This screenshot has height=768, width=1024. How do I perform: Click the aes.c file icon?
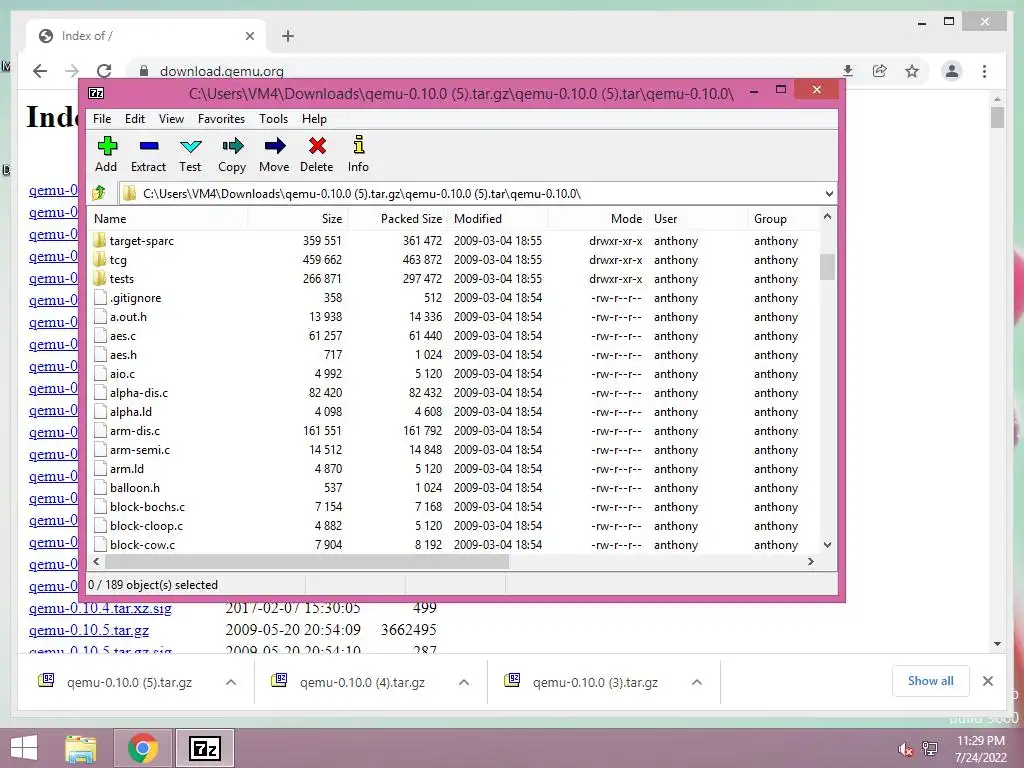pyautogui.click(x=100, y=335)
